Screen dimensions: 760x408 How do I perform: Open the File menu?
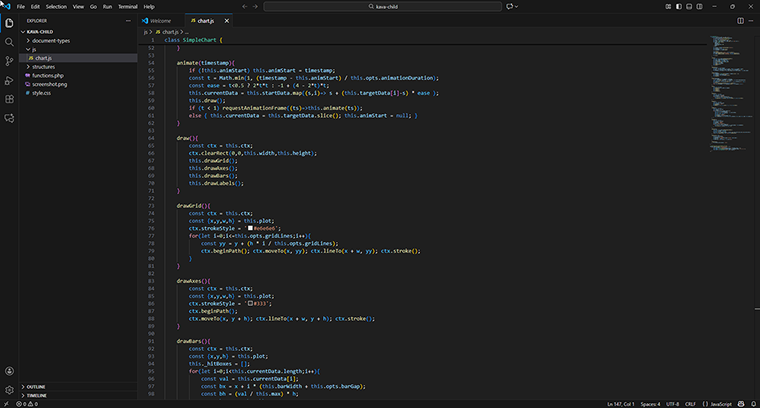[21, 7]
